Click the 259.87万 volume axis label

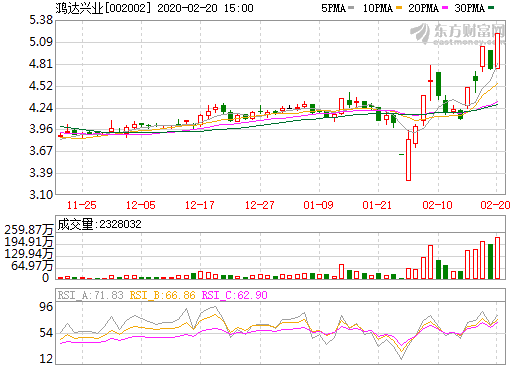tap(29, 230)
